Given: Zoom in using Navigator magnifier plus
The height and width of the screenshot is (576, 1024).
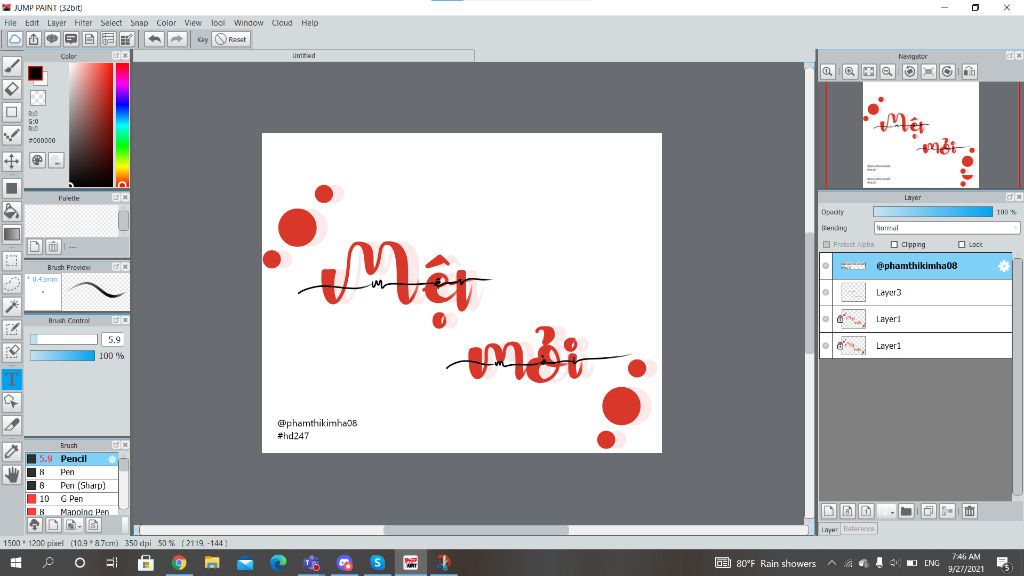Looking at the screenshot, I should tap(850, 72).
